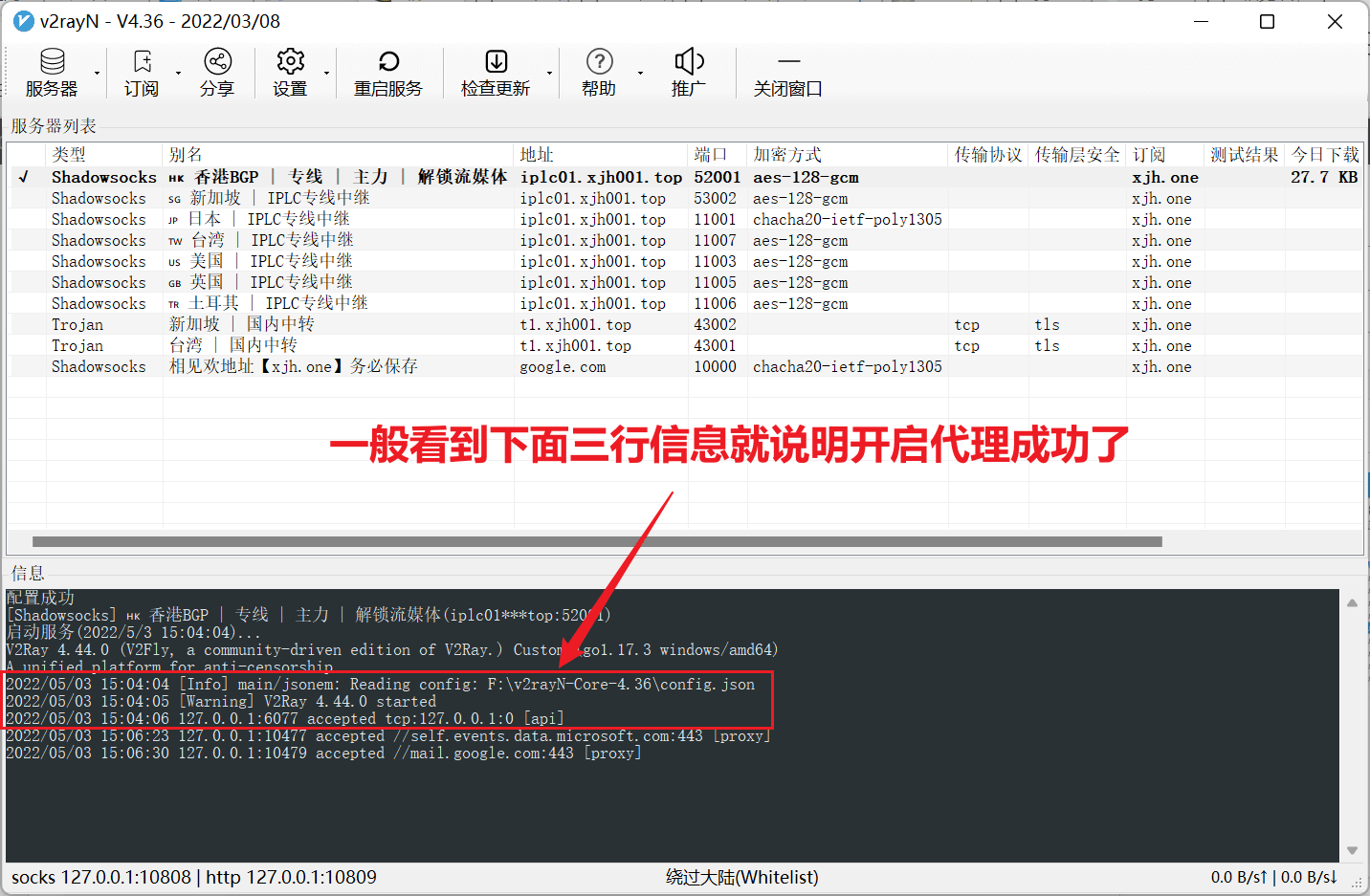
Task: Select the 日本 IPLC专线中继 server row
Action: (x=685, y=219)
